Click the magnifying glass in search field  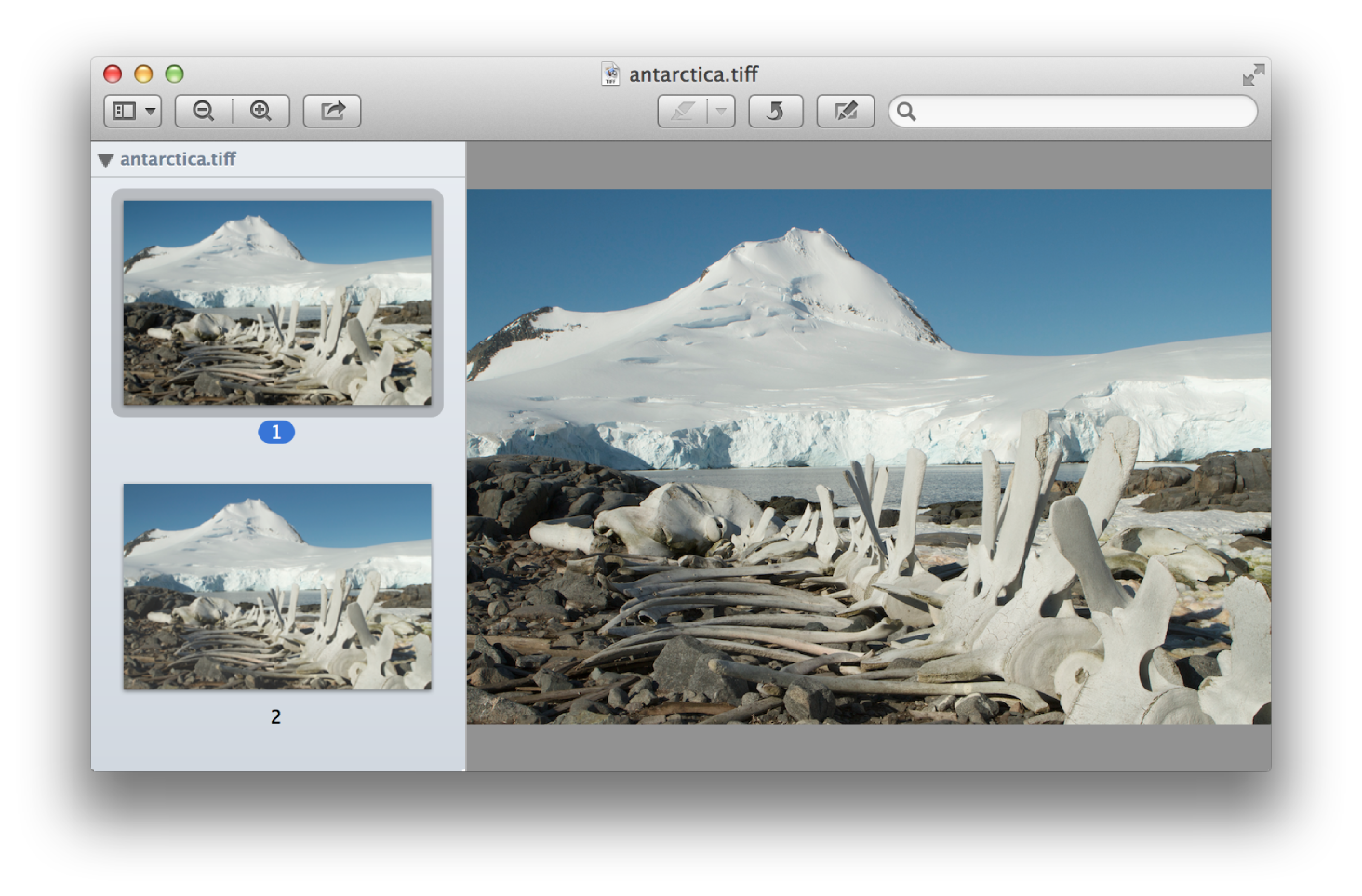point(906,112)
